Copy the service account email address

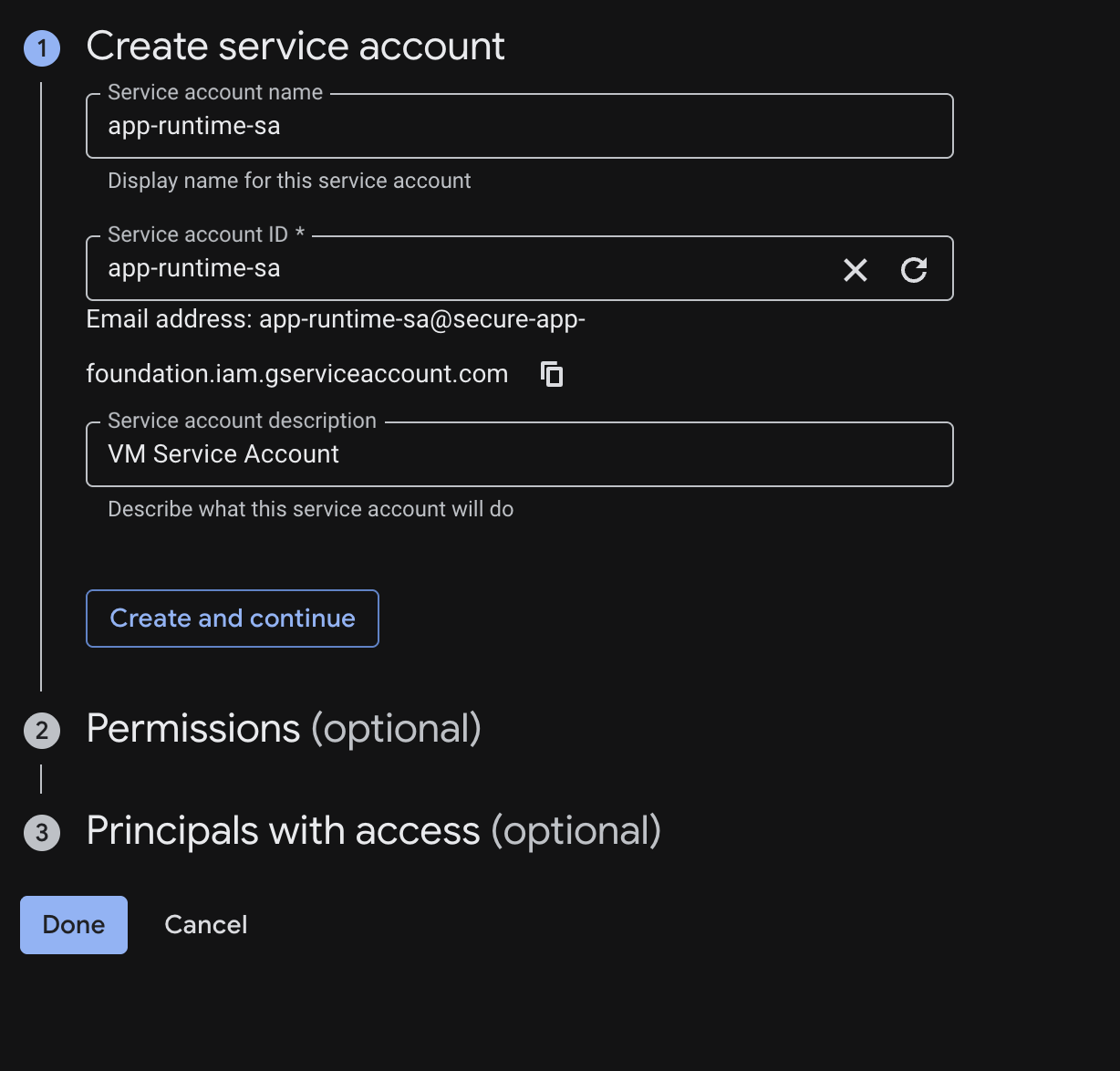point(553,373)
